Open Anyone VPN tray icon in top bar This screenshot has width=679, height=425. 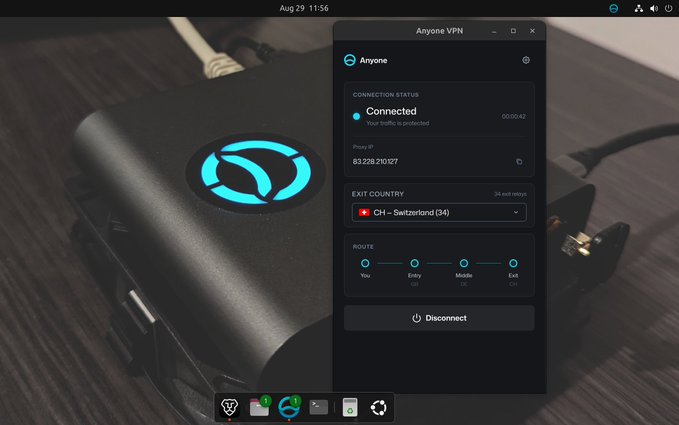click(x=614, y=8)
